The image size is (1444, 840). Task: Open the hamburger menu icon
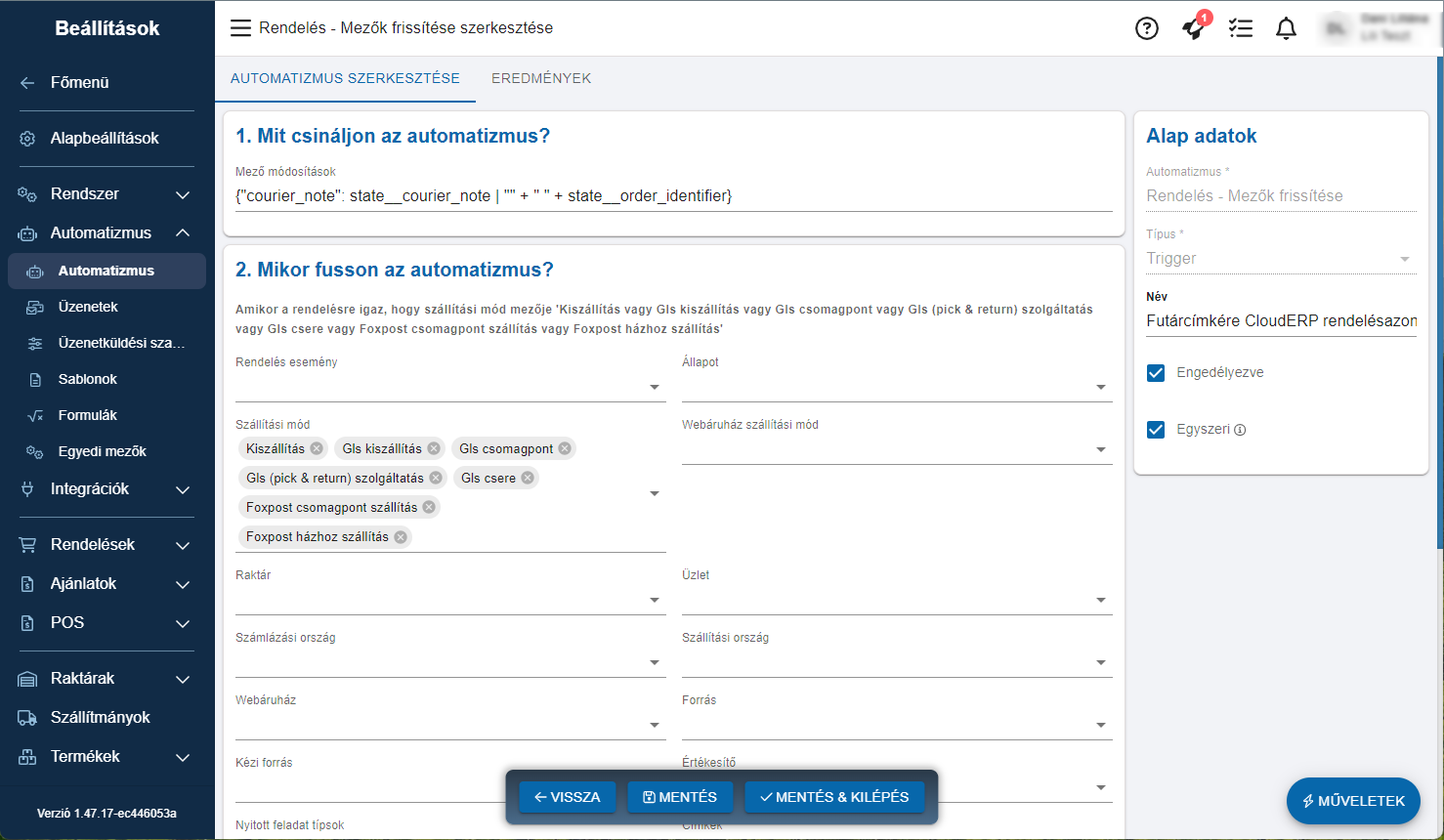pyautogui.click(x=240, y=28)
